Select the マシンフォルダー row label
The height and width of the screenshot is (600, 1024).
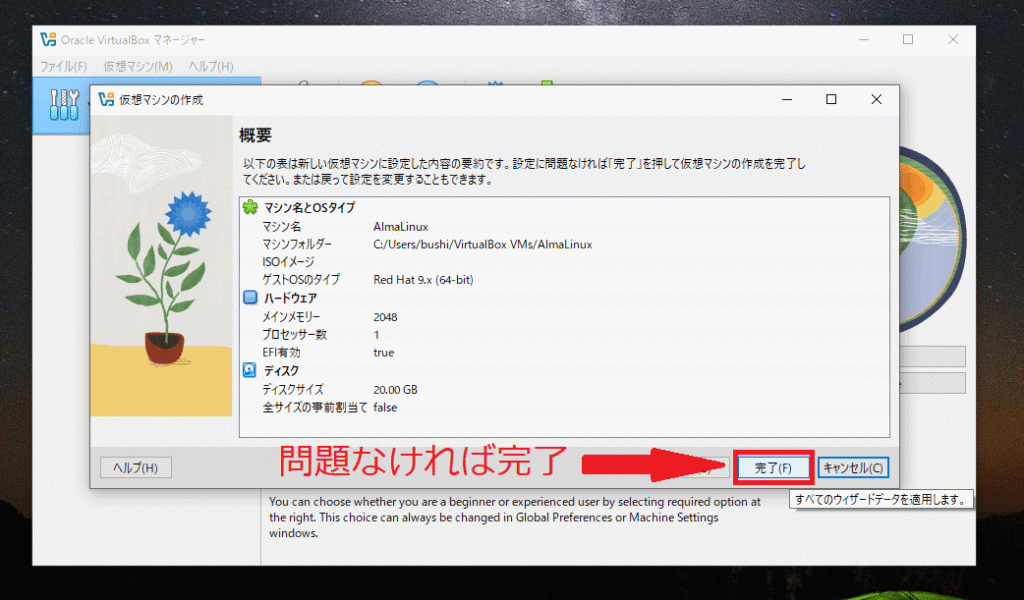pyautogui.click(x=297, y=244)
